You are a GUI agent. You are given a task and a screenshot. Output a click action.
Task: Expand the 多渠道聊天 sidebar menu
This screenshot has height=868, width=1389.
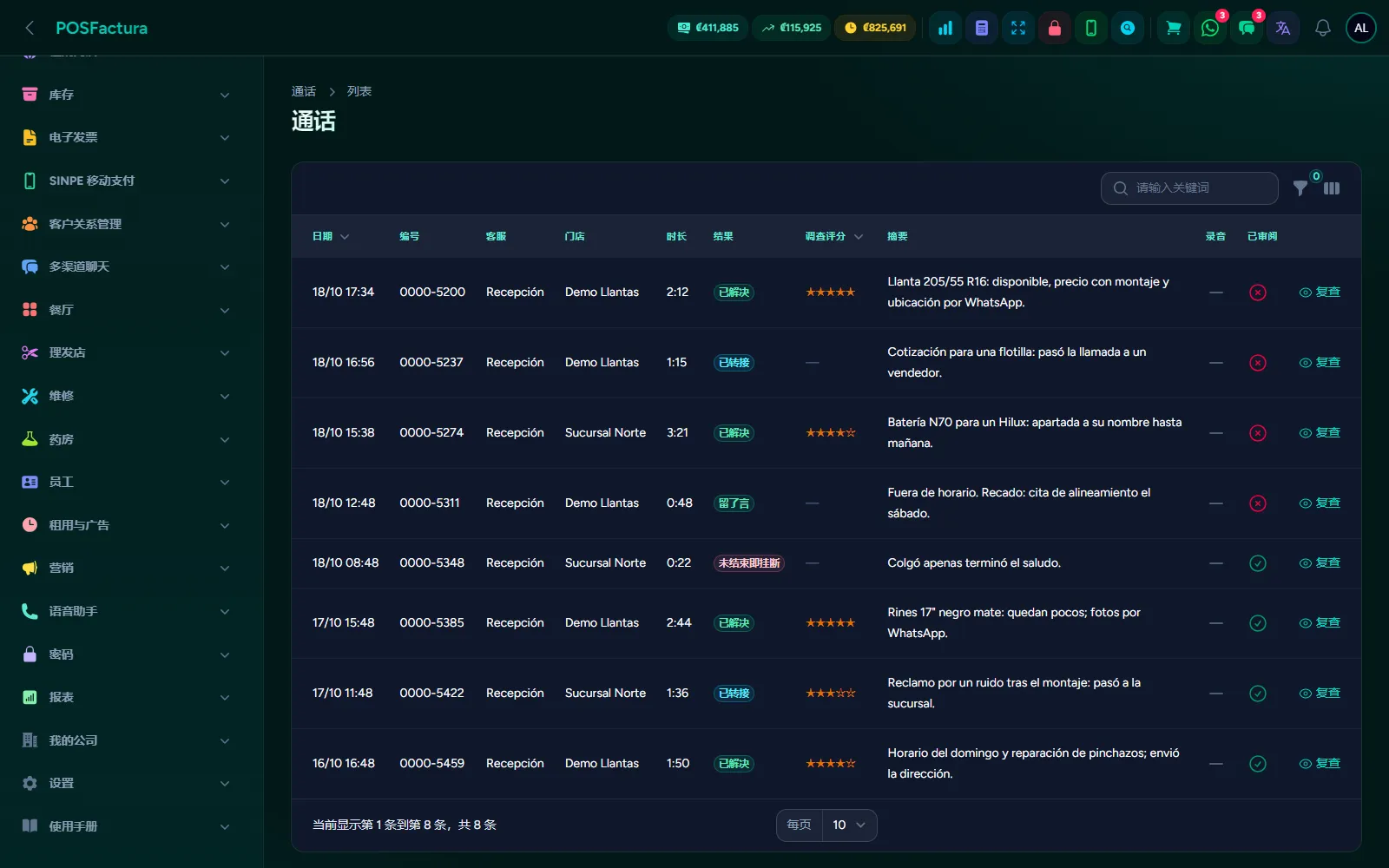pos(126,266)
